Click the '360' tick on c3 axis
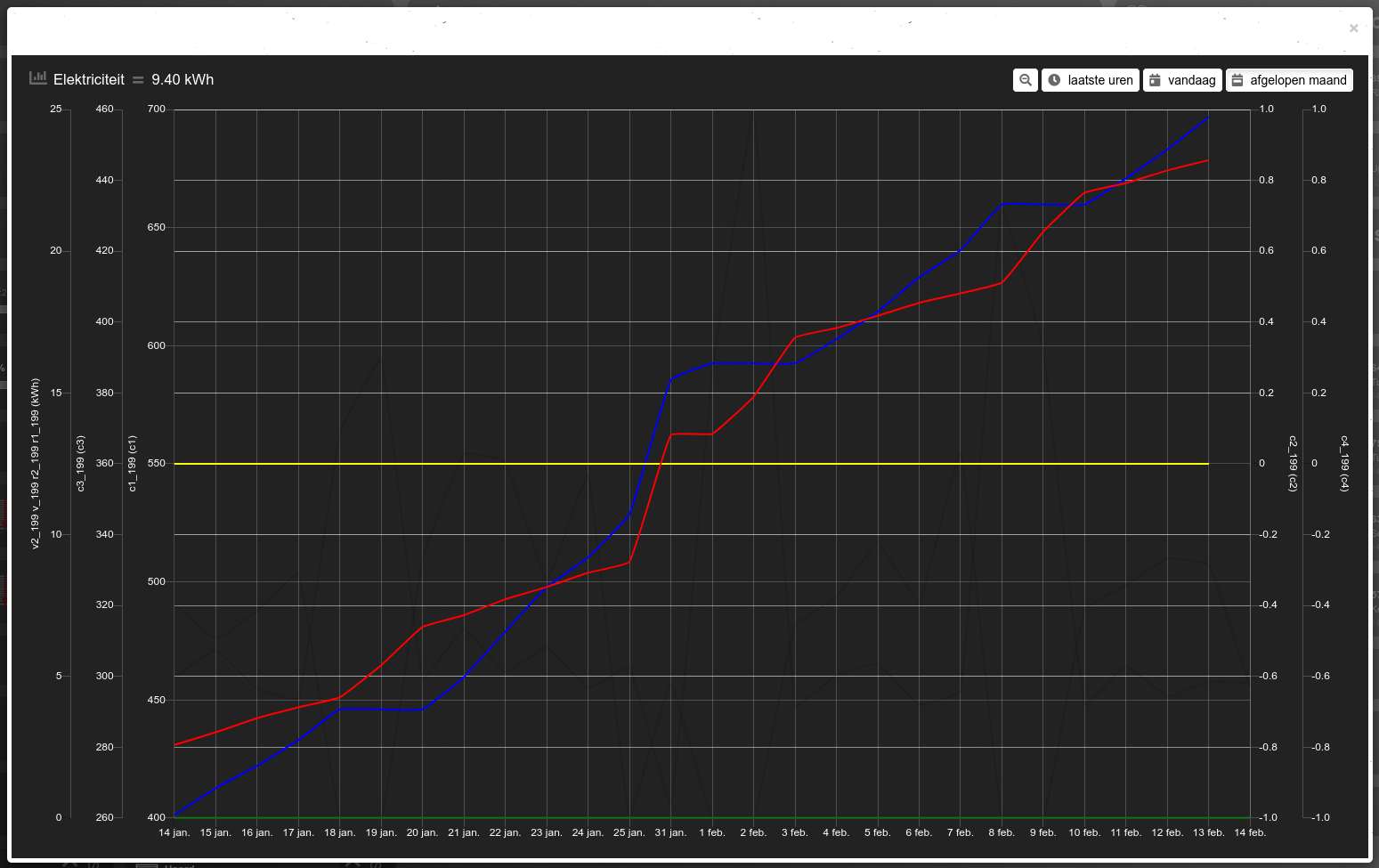Image resolution: width=1379 pixels, height=868 pixels. tap(105, 464)
